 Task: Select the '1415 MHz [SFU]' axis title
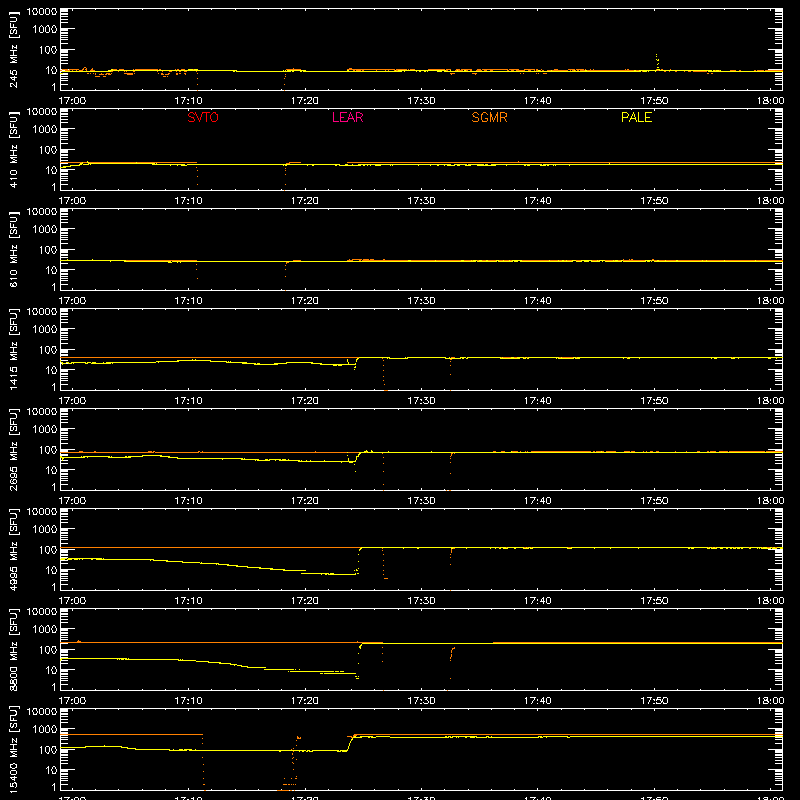point(13,349)
